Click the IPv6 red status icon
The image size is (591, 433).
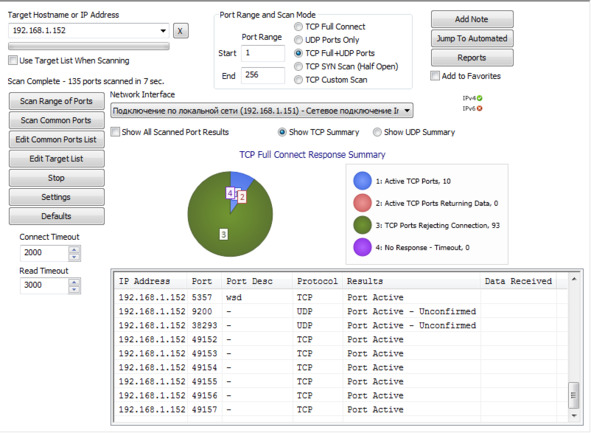(479, 109)
